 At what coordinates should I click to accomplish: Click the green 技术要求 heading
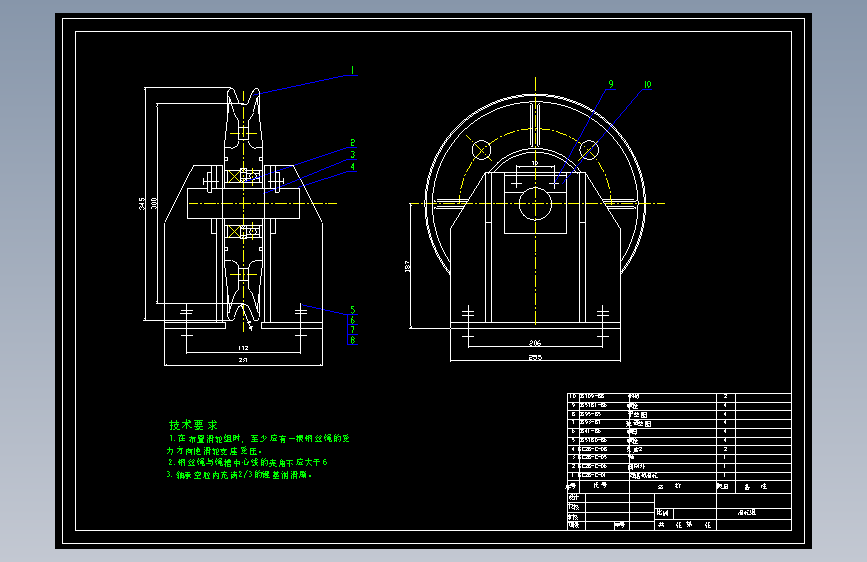coord(194,425)
